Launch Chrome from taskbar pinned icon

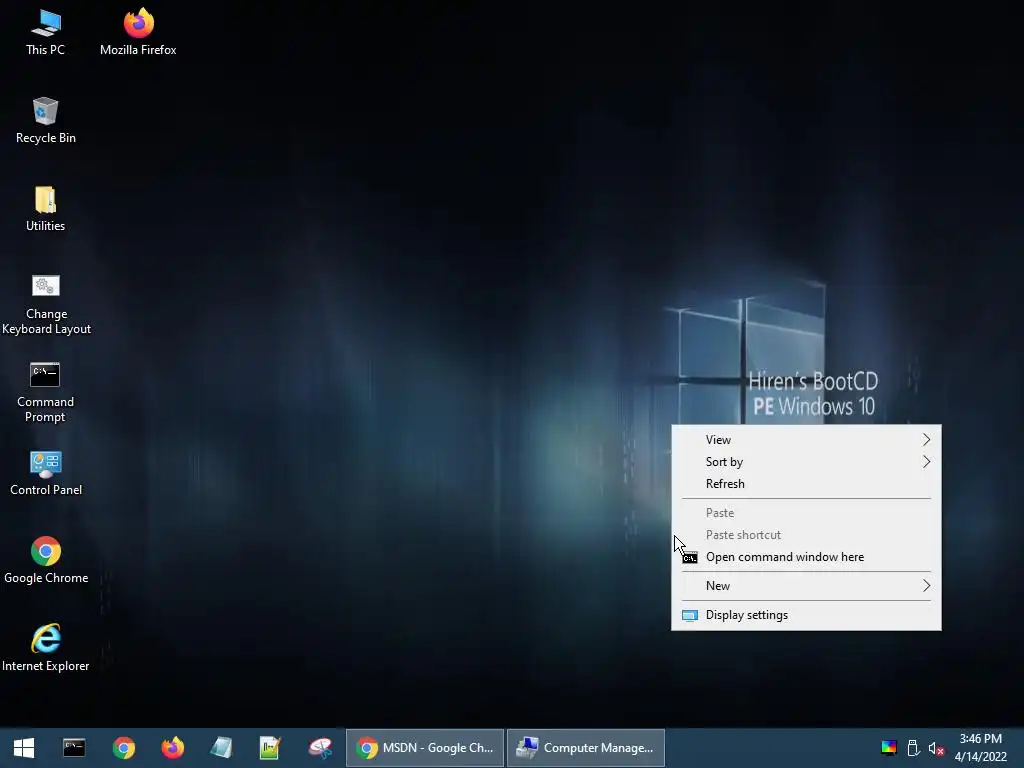coord(123,748)
